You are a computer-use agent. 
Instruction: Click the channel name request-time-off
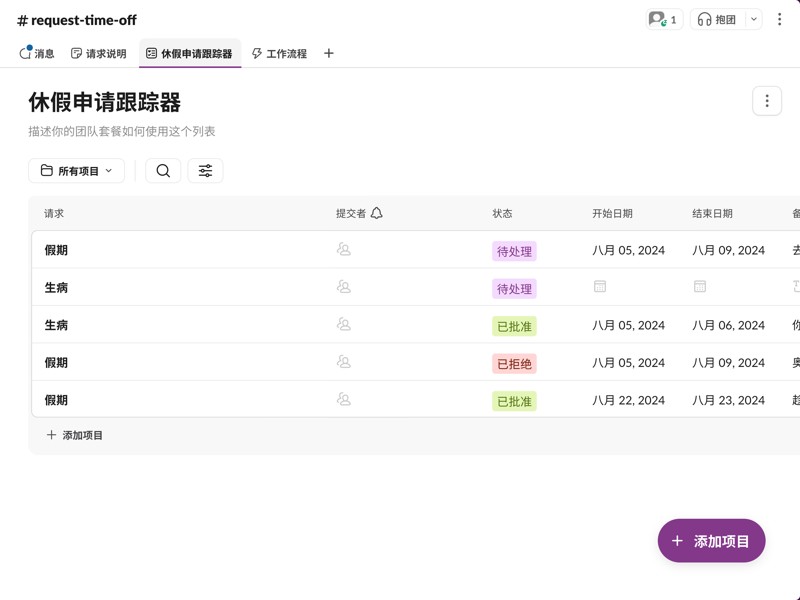tap(77, 19)
